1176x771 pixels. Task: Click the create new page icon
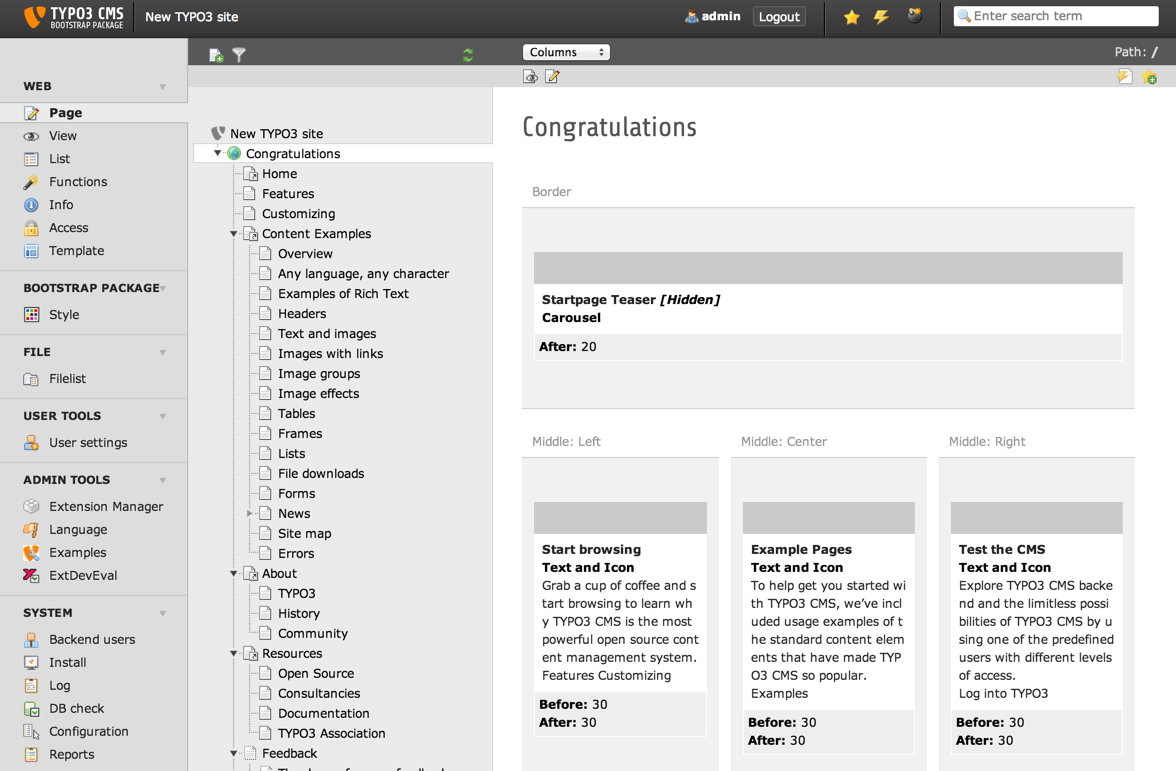click(x=215, y=55)
